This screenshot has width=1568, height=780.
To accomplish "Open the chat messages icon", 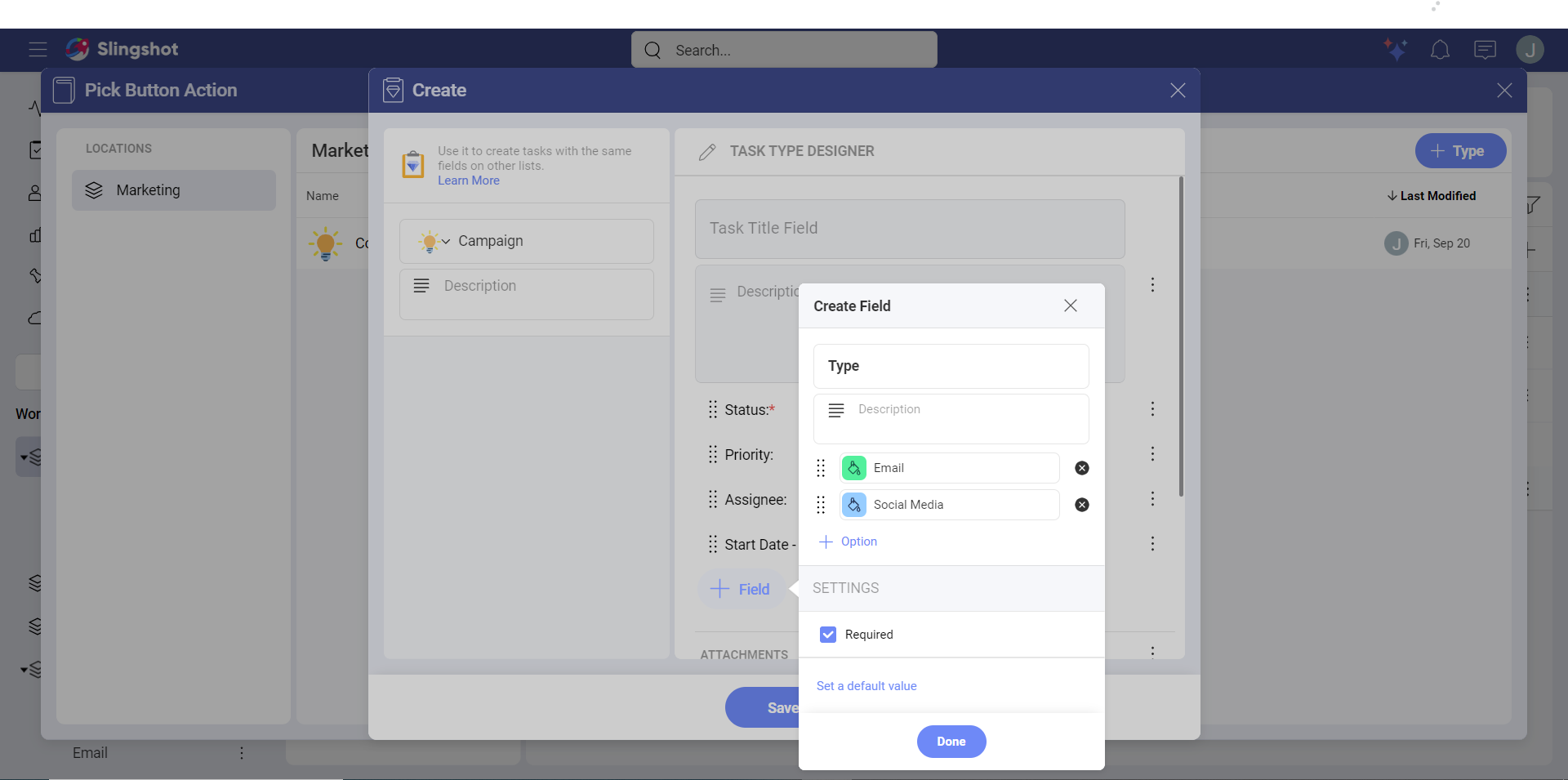I will click(1485, 50).
